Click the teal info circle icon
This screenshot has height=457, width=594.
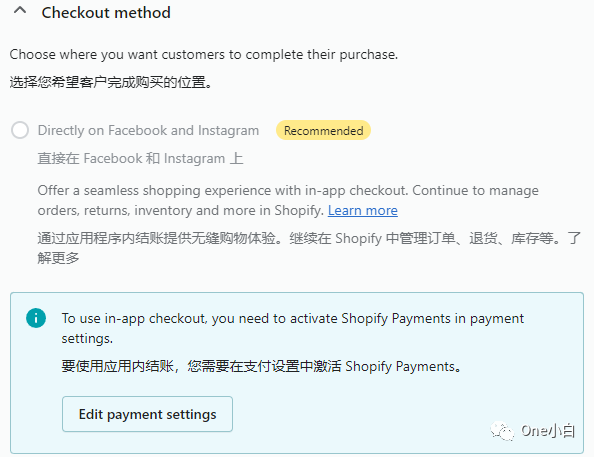[x=36, y=318]
